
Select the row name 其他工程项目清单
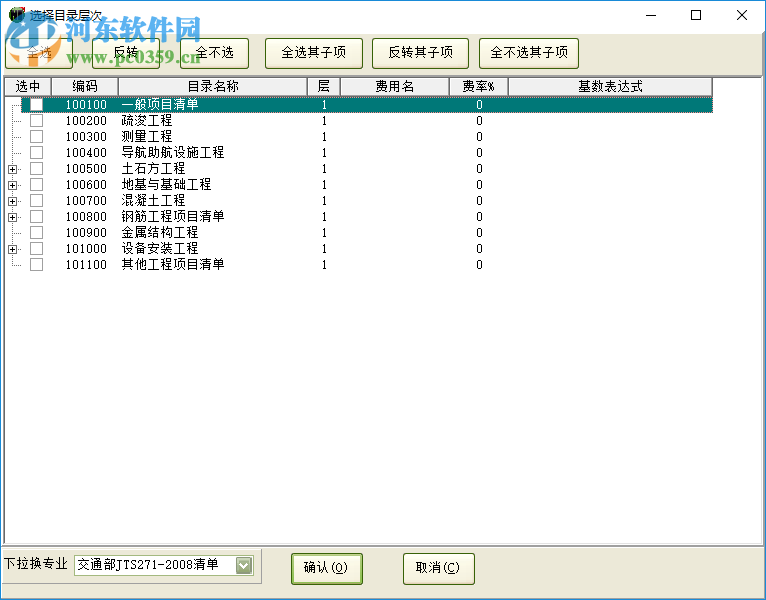point(172,265)
